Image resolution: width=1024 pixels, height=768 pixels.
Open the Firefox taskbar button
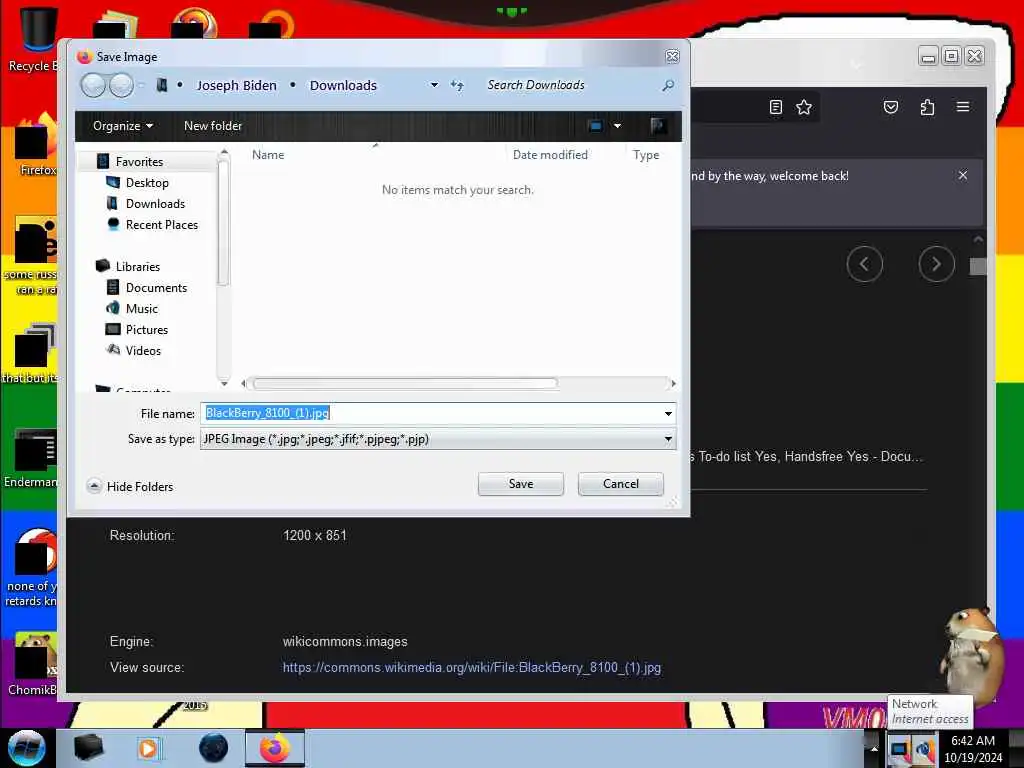274,748
